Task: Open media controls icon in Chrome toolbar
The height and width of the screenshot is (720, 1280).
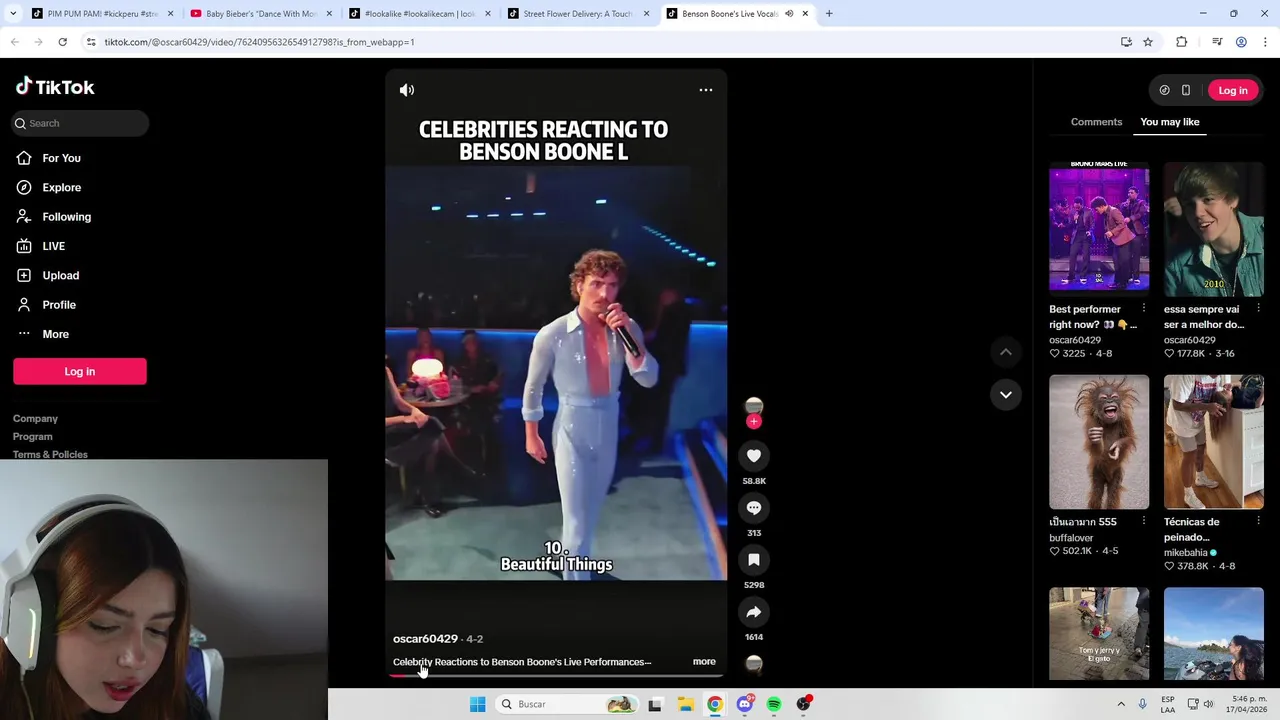Action: pos(1217,42)
